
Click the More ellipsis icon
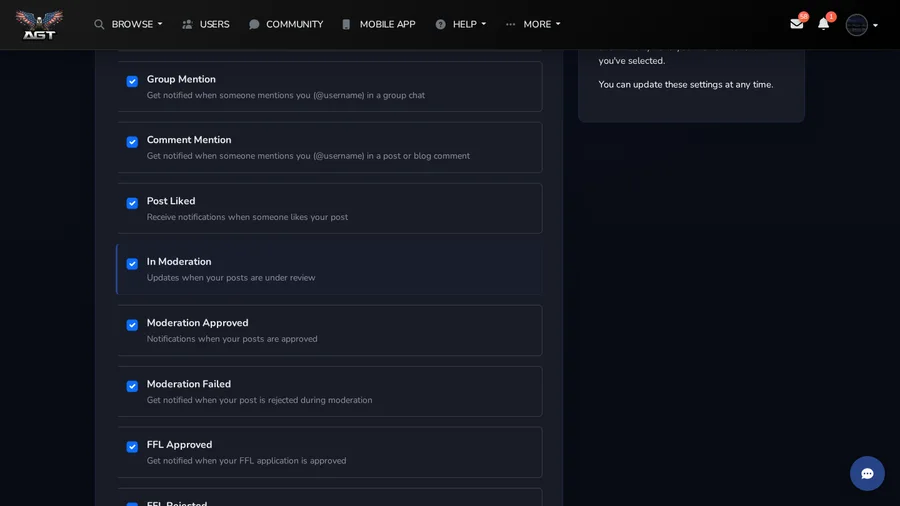click(510, 25)
